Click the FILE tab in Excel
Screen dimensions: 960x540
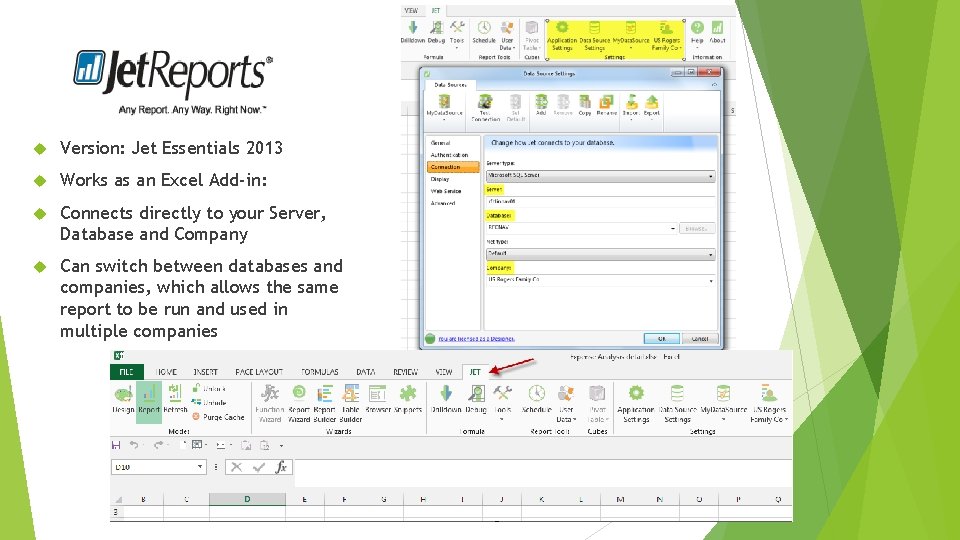127,372
